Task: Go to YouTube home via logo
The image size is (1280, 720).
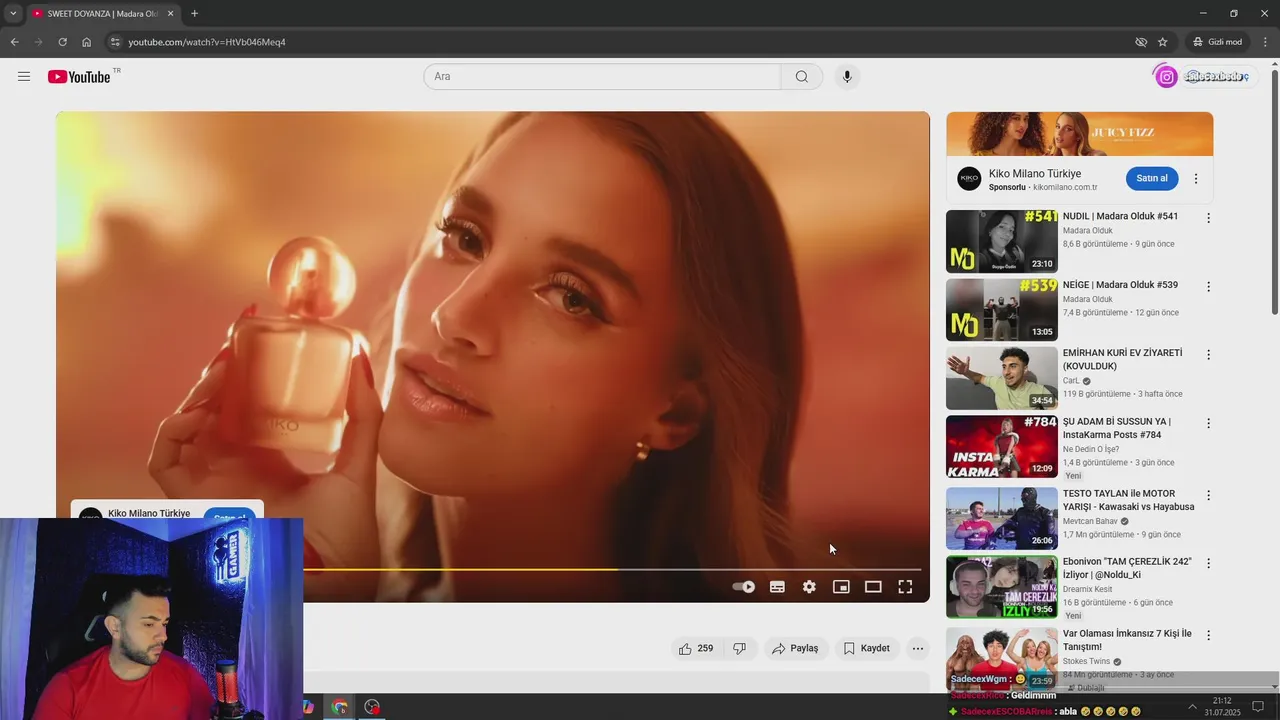Action: coord(79,77)
